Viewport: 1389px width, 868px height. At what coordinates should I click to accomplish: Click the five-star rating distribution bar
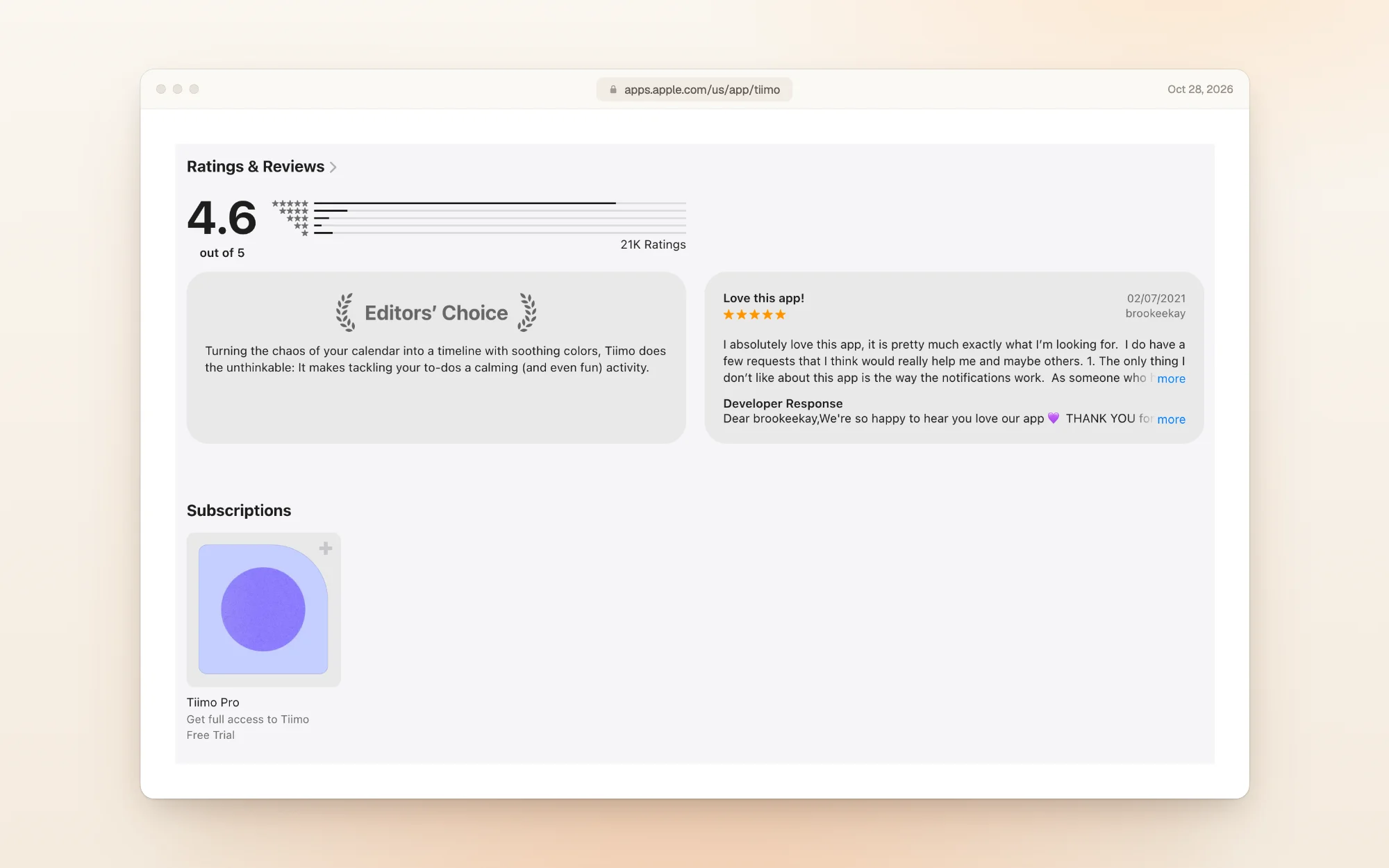[x=500, y=203]
